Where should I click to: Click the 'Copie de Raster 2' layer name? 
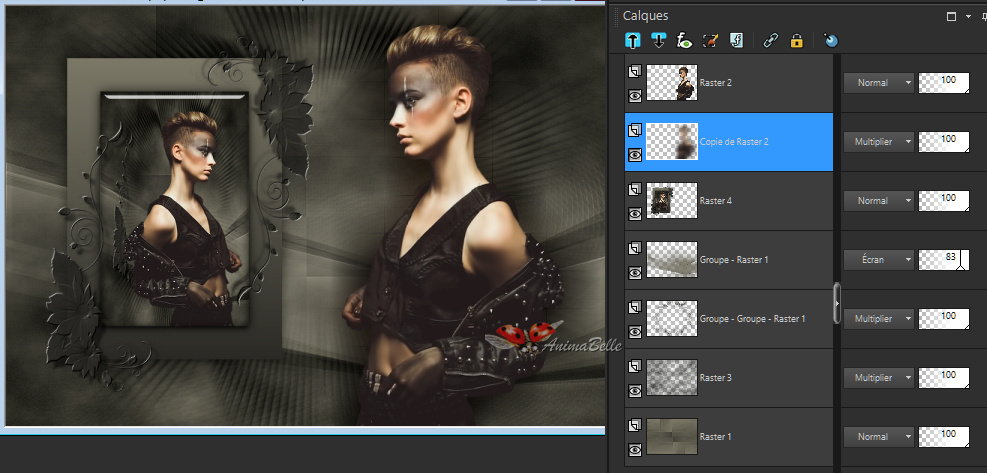tap(734, 142)
